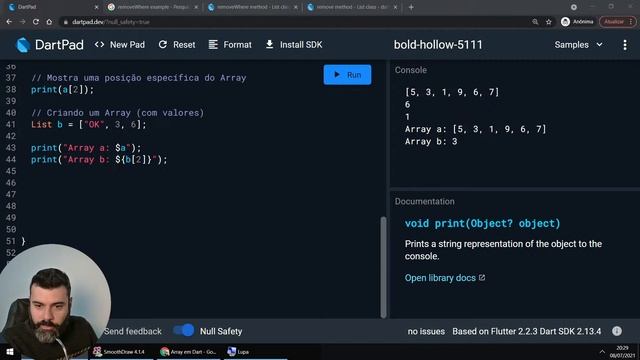Show hidden system tray icons
640x360 pixels.
[602, 351]
